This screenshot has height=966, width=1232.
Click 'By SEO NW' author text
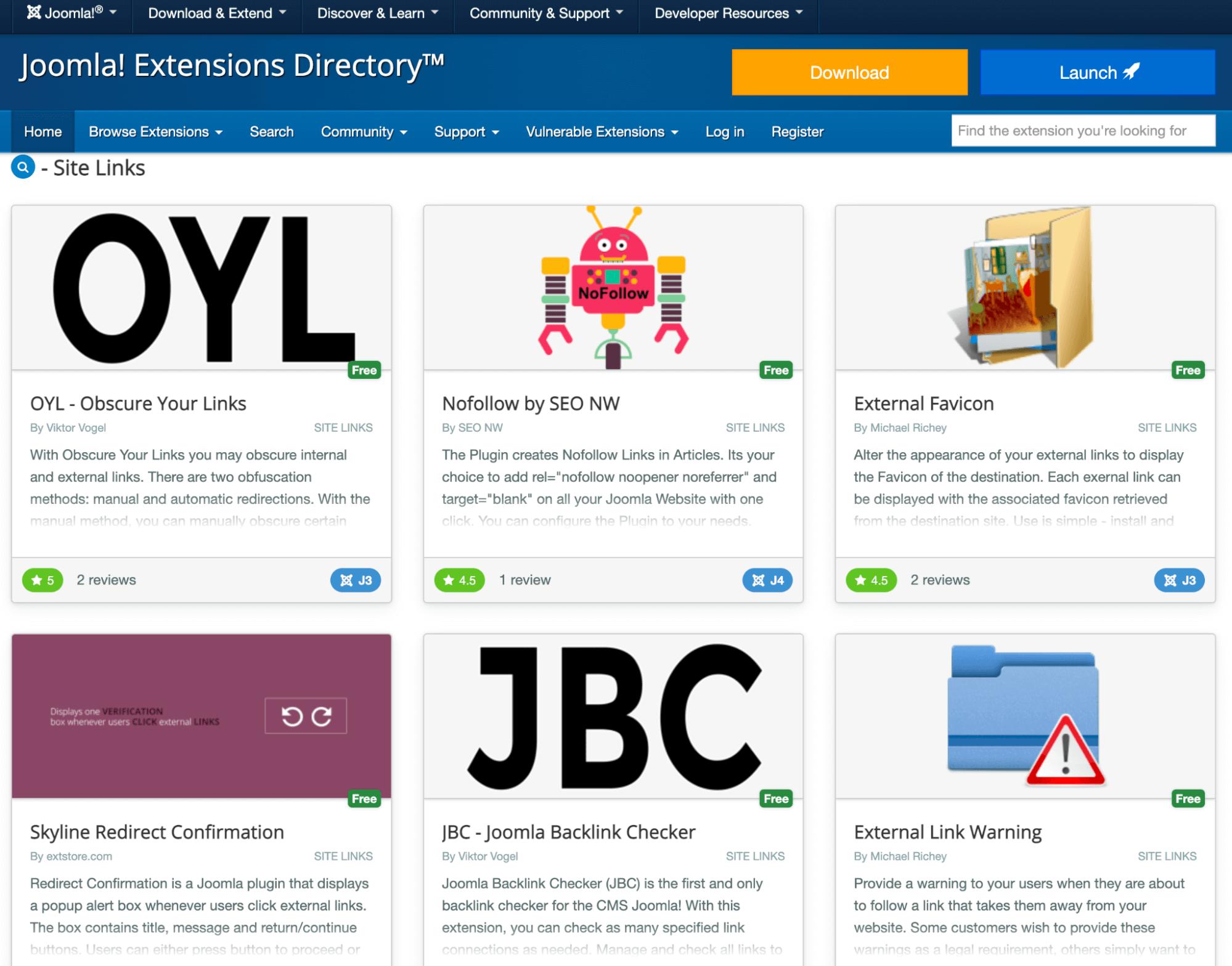tap(472, 428)
